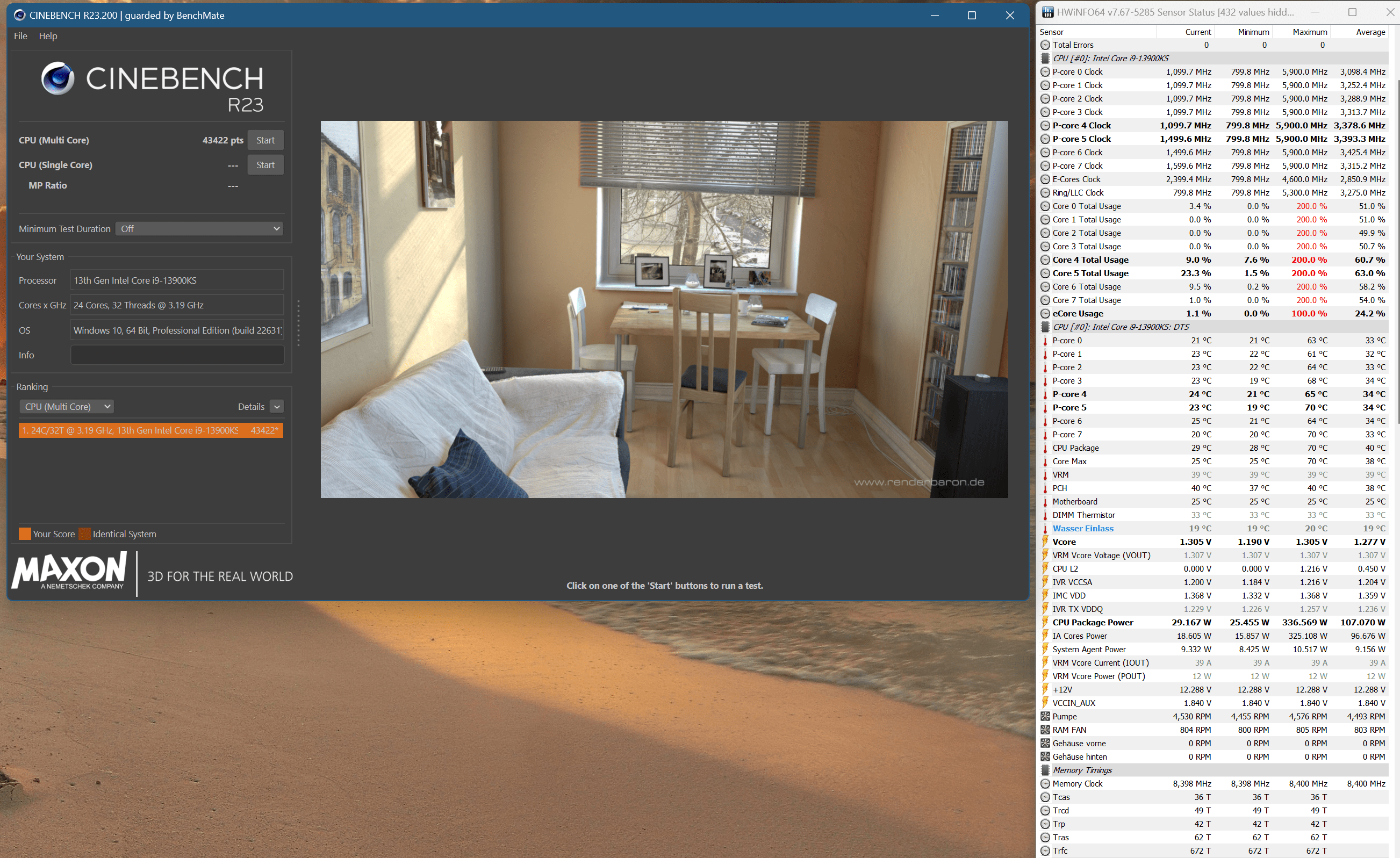The height and width of the screenshot is (858, 1400).
Task: Click the icon beside P-core 4 Clock
Action: (1045, 126)
